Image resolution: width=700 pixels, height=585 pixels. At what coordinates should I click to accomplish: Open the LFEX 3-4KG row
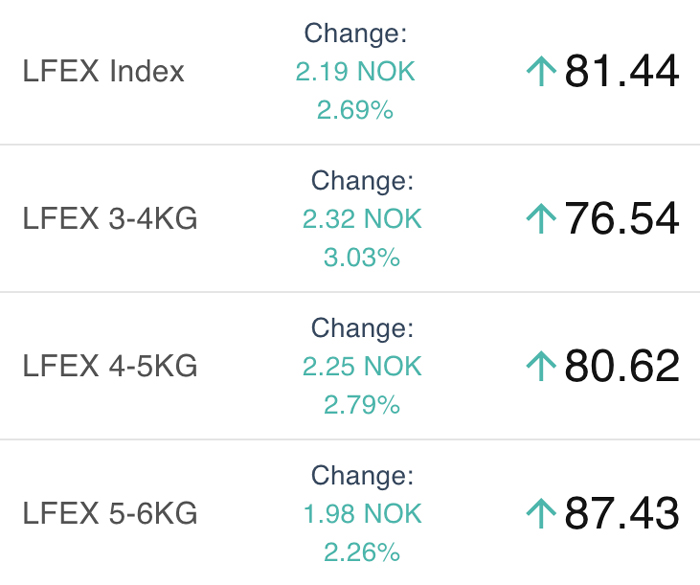tap(350, 218)
